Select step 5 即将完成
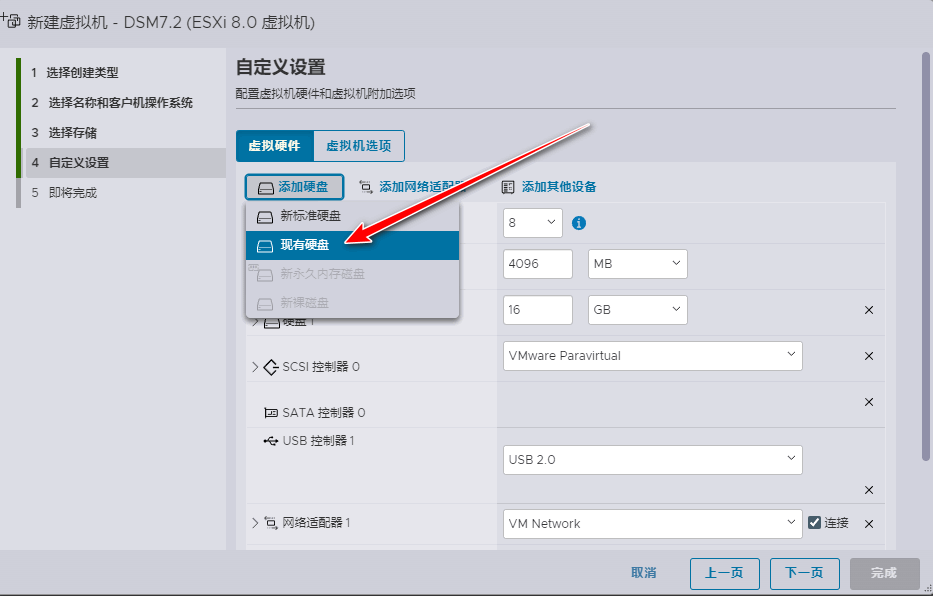This screenshot has height=596, width=933. [72, 193]
